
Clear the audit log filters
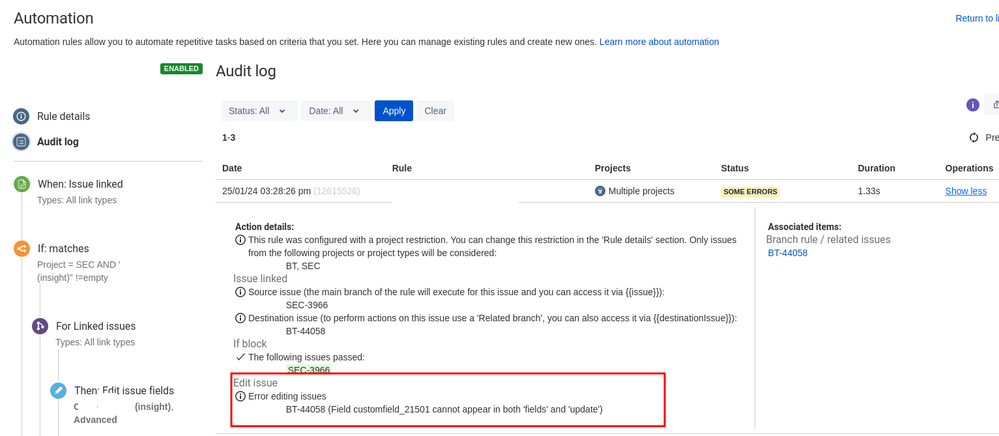tap(435, 111)
